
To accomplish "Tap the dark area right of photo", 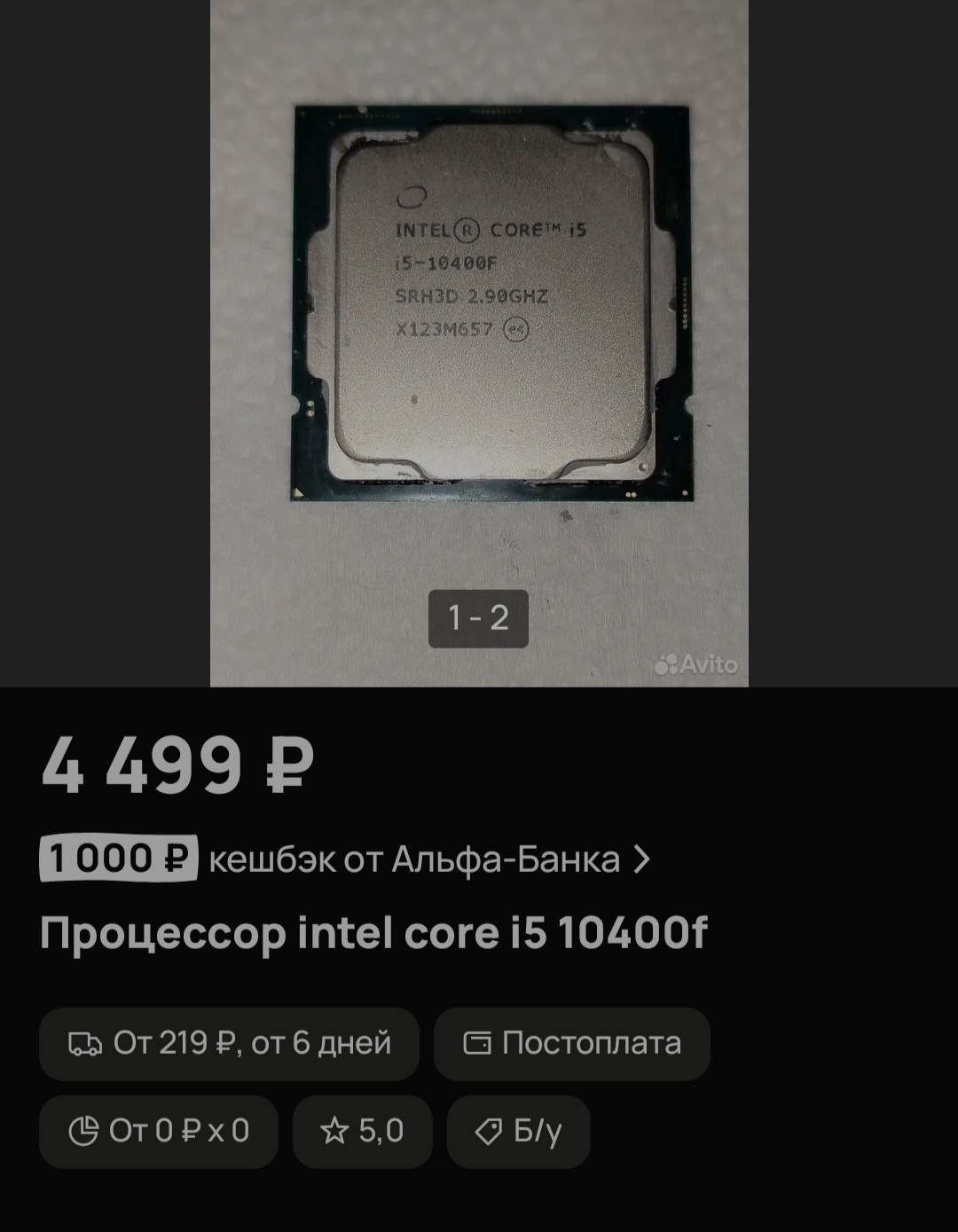I will click(x=853, y=343).
